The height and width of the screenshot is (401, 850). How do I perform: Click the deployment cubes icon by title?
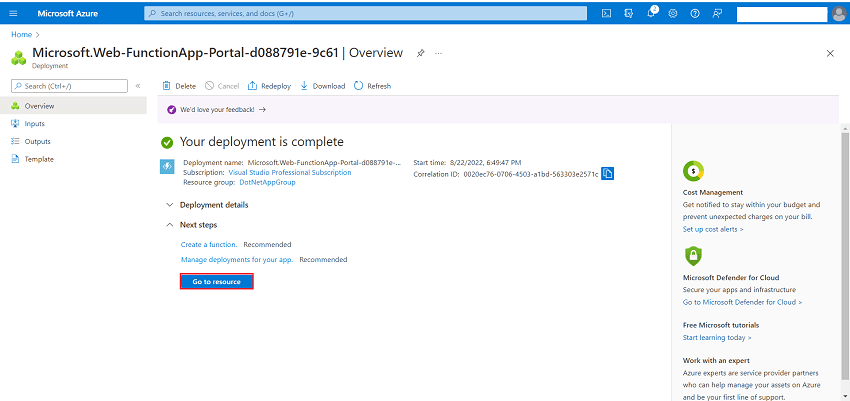coord(18,57)
